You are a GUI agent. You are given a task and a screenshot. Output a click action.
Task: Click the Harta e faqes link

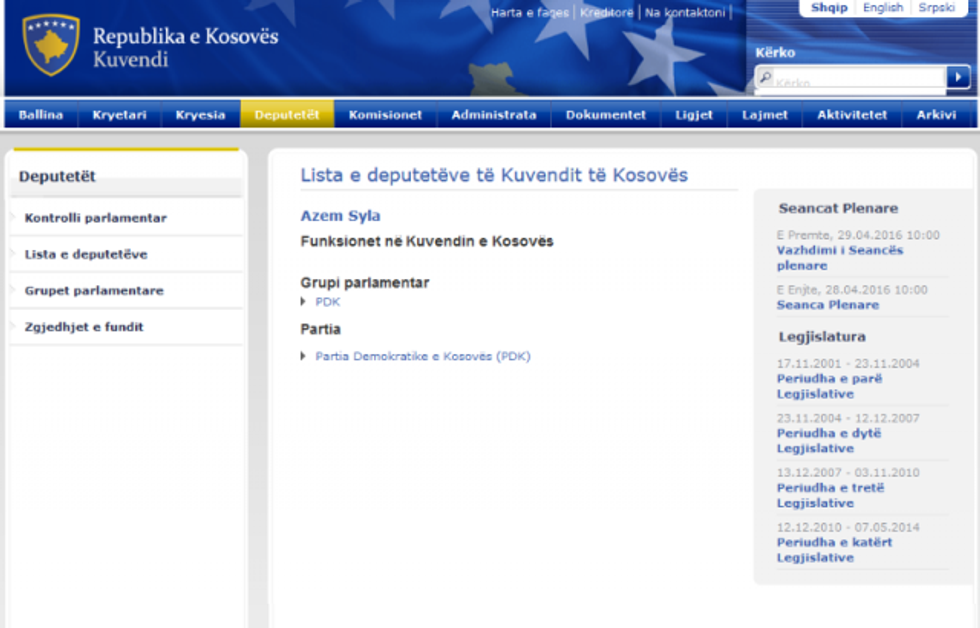click(x=529, y=13)
